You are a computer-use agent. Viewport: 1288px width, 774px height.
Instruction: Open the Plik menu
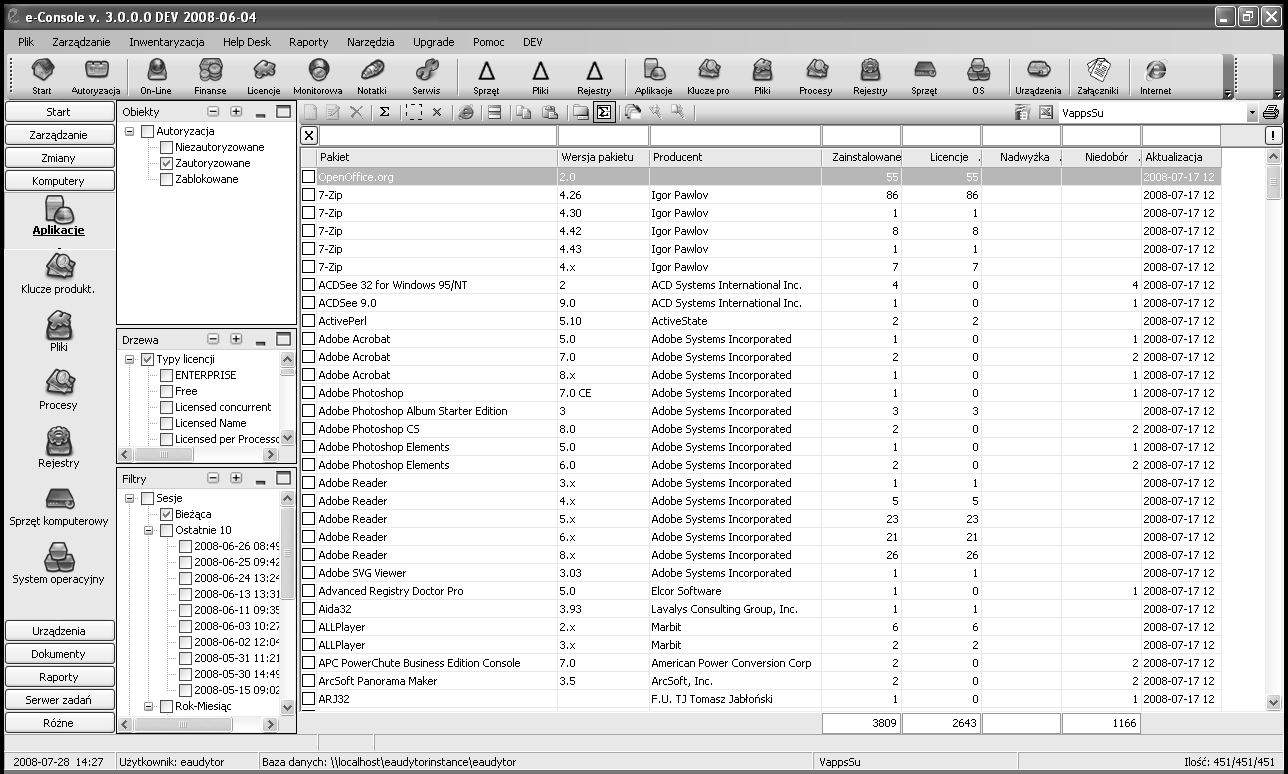[26, 42]
